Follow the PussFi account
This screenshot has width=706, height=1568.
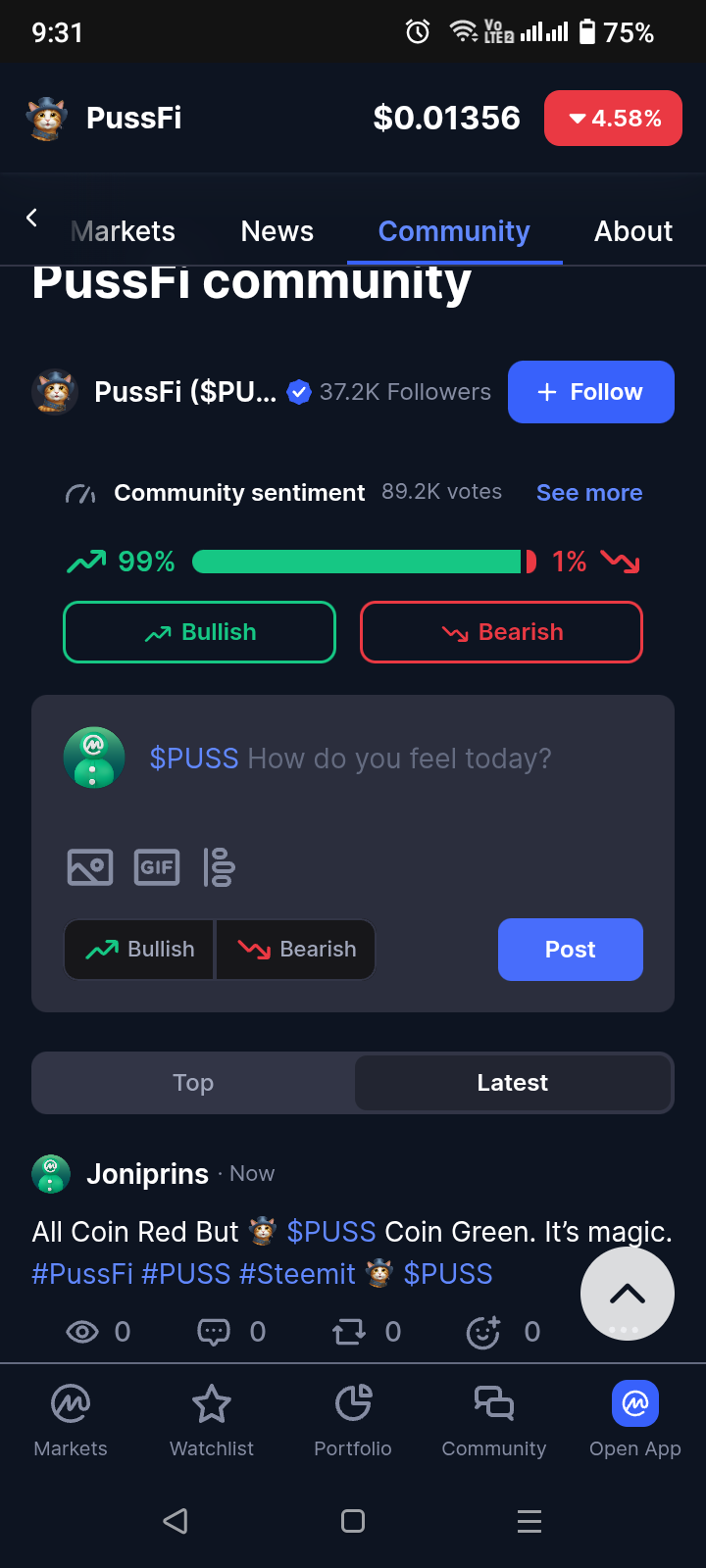pyautogui.click(x=591, y=392)
